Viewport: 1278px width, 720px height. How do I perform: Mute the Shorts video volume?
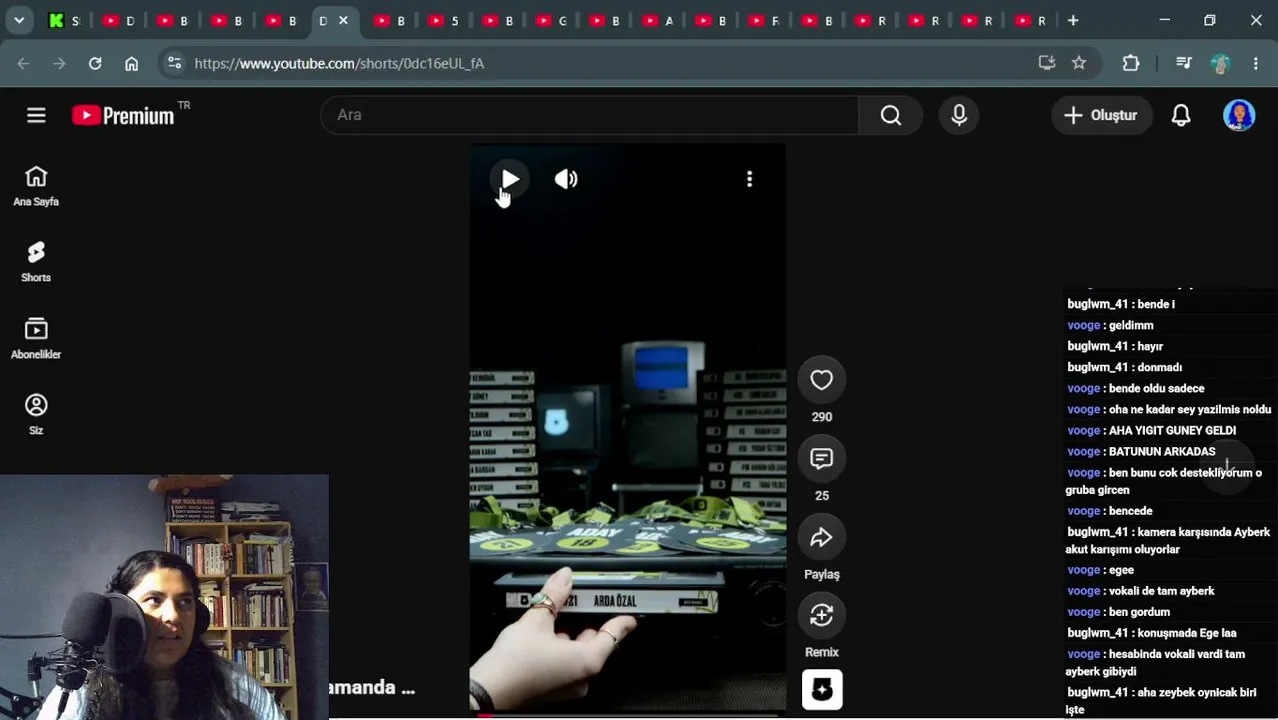coord(566,179)
